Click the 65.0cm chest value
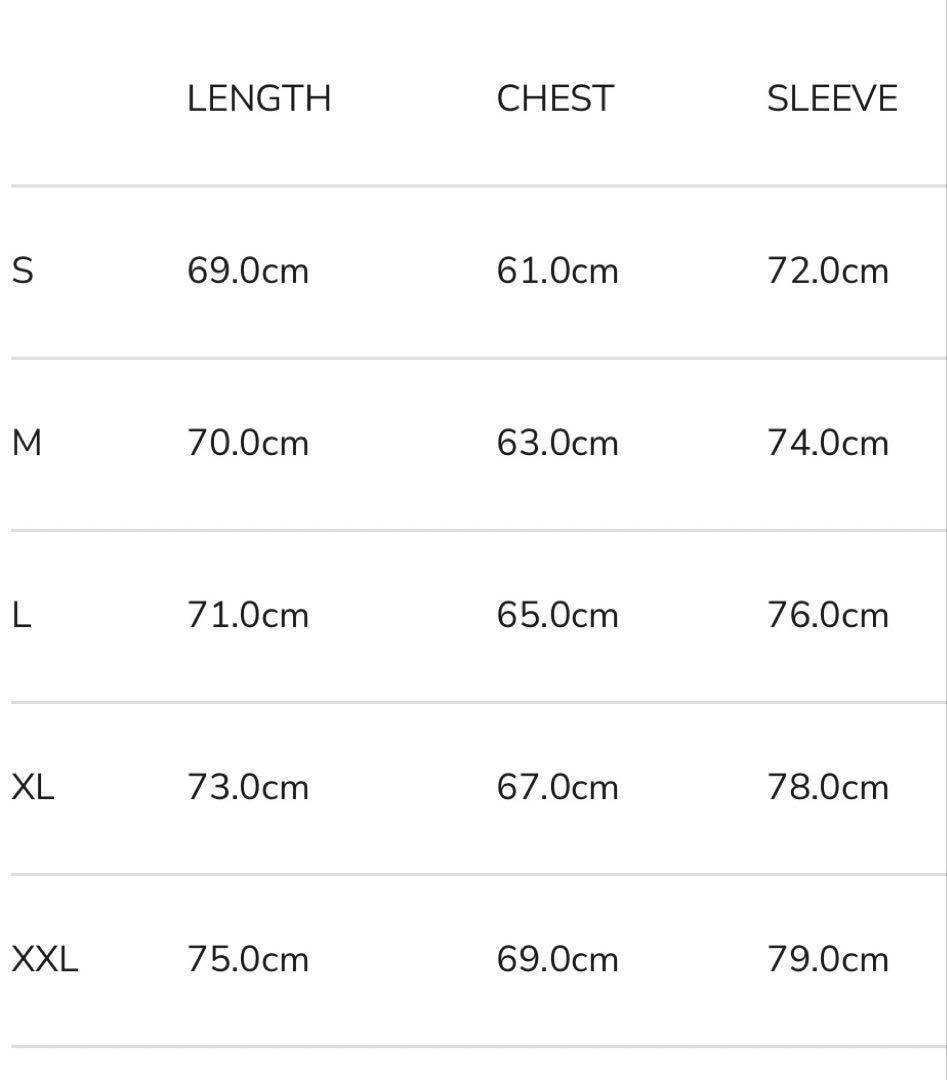Screen dimensions: 947x1080 pyautogui.click(x=557, y=615)
